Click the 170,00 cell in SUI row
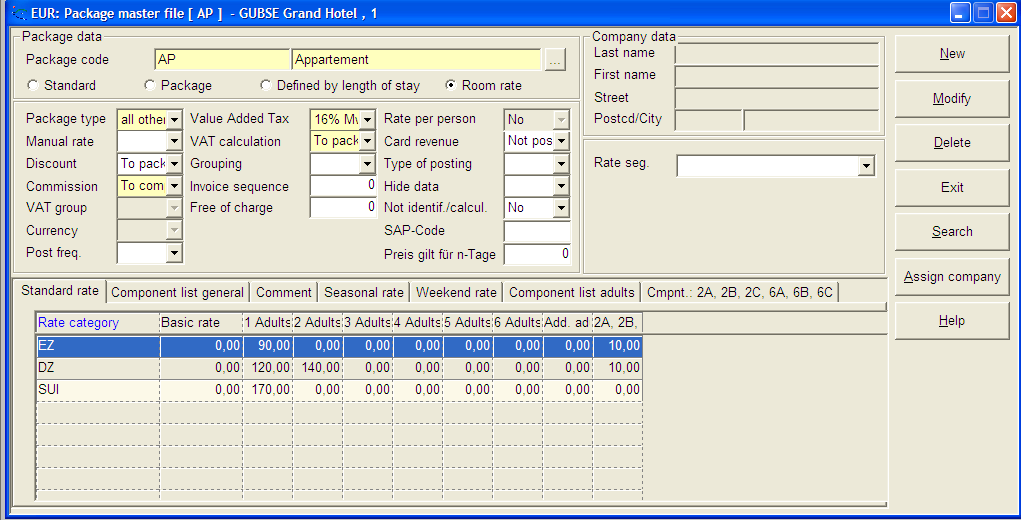Screen dimensions: 1021x520 click(x=268, y=390)
